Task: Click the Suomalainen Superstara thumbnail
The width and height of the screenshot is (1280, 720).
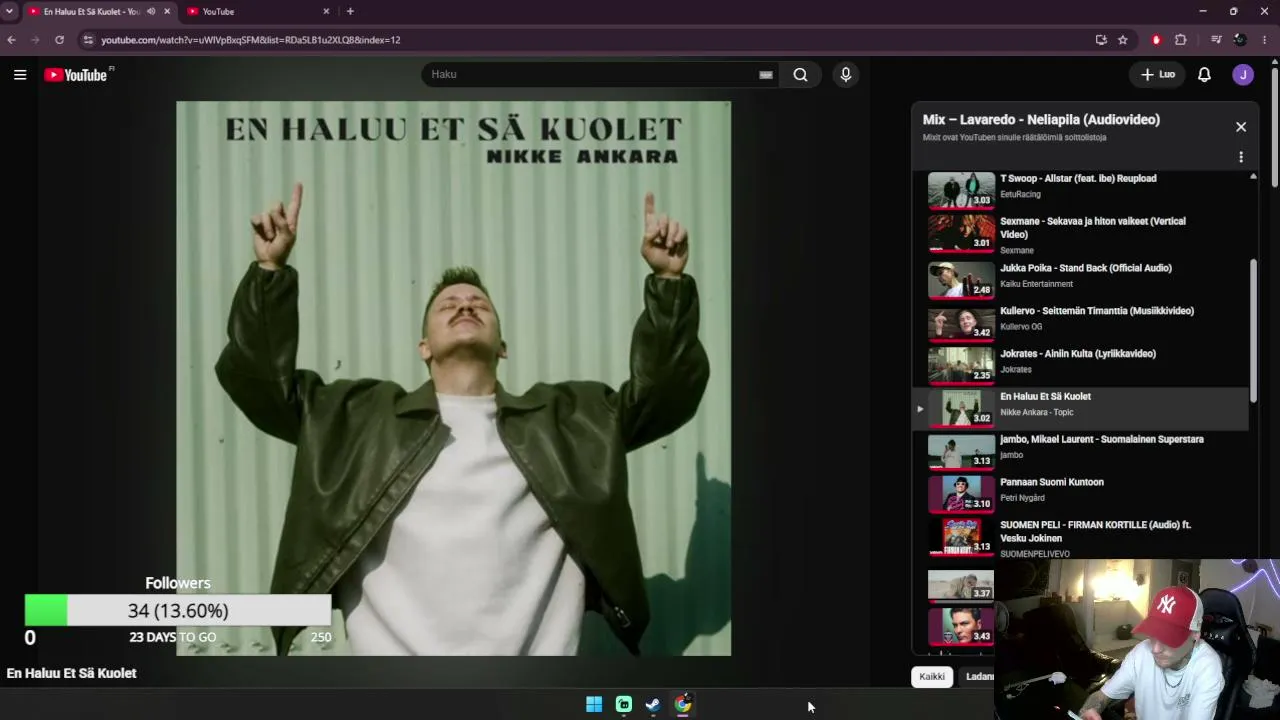Action: (x=961, y=452)
